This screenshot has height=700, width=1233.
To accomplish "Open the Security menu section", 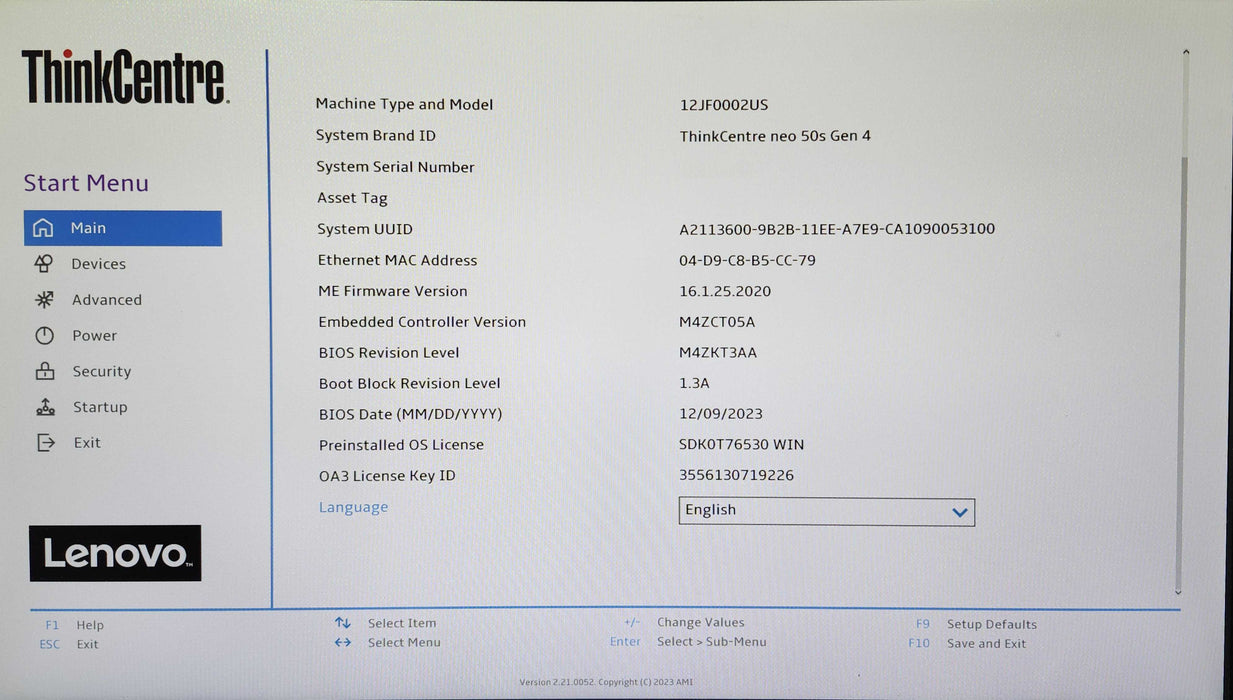I will pyautogui.click(x=101, y=371).
